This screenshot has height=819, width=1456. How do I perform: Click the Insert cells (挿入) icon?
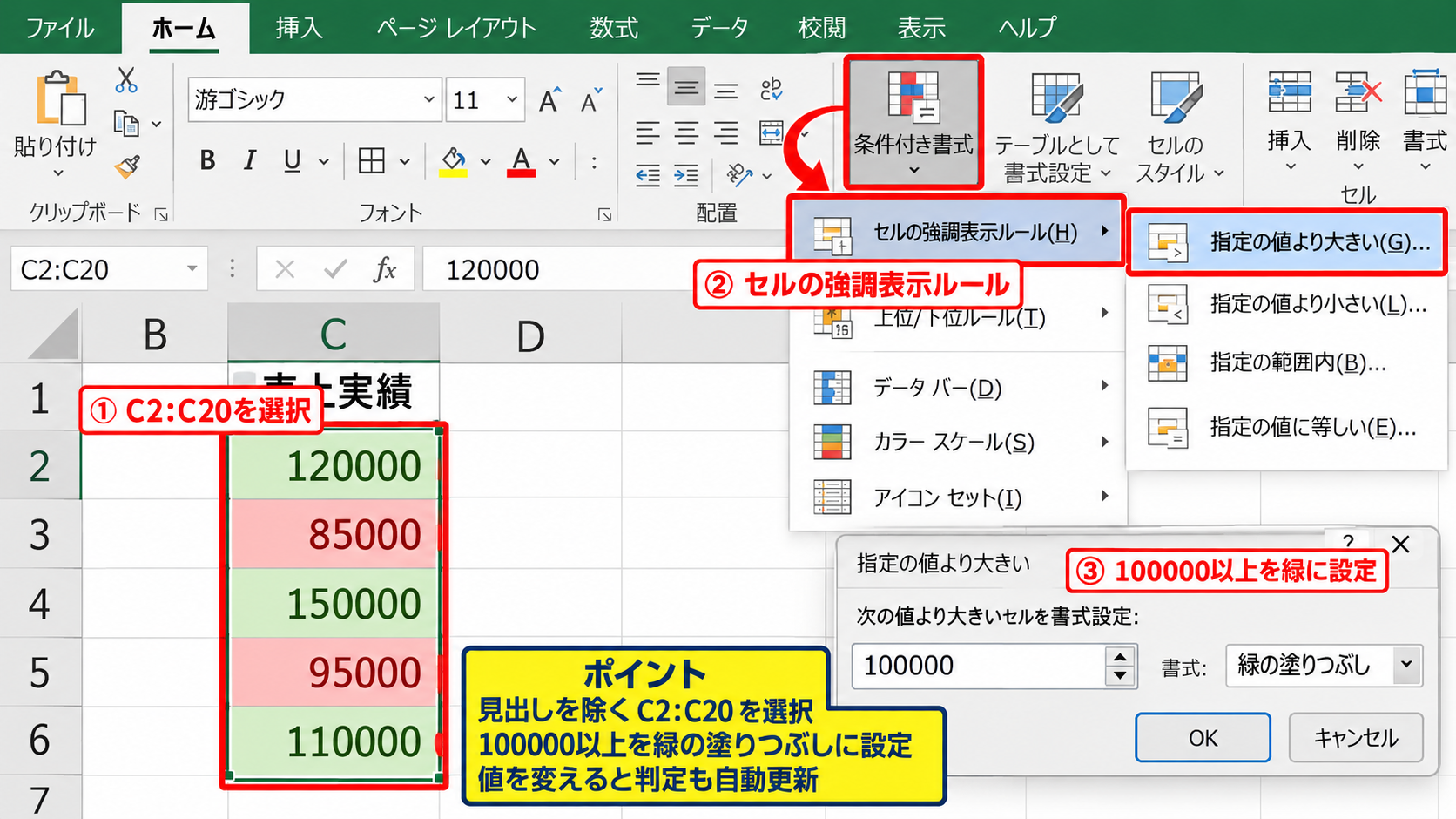click(1290, 92)
